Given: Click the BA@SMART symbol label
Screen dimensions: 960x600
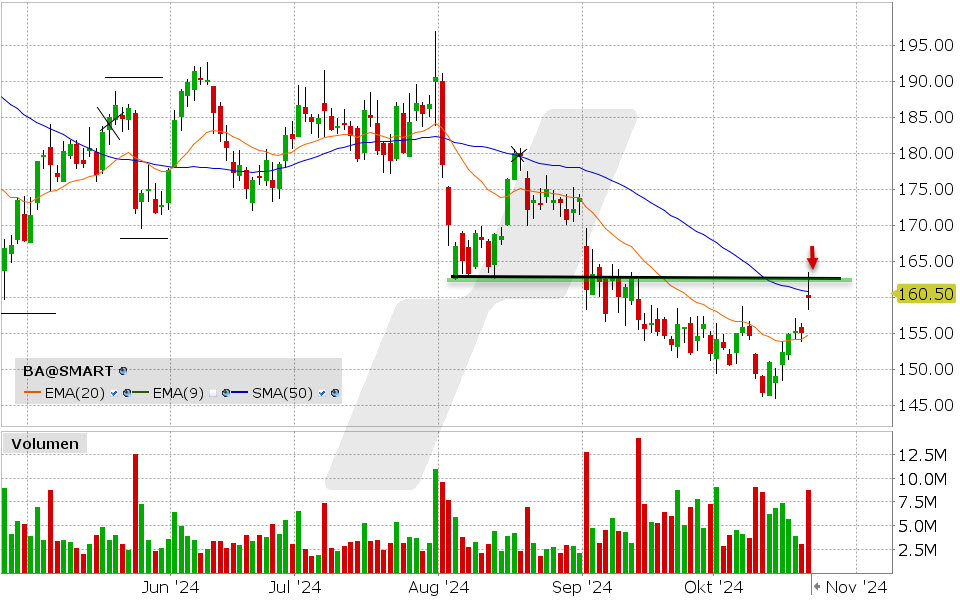Looking at the screenshot, I should [x=68, y=371].
